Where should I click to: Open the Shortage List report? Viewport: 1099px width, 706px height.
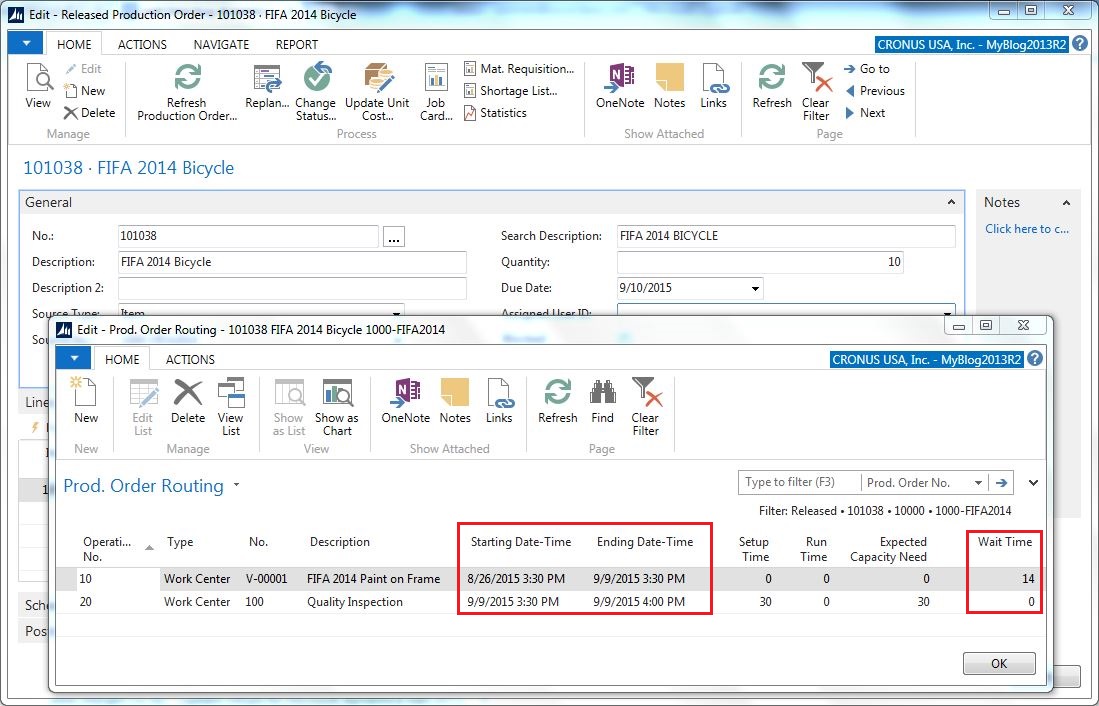[x=511, y=90]
